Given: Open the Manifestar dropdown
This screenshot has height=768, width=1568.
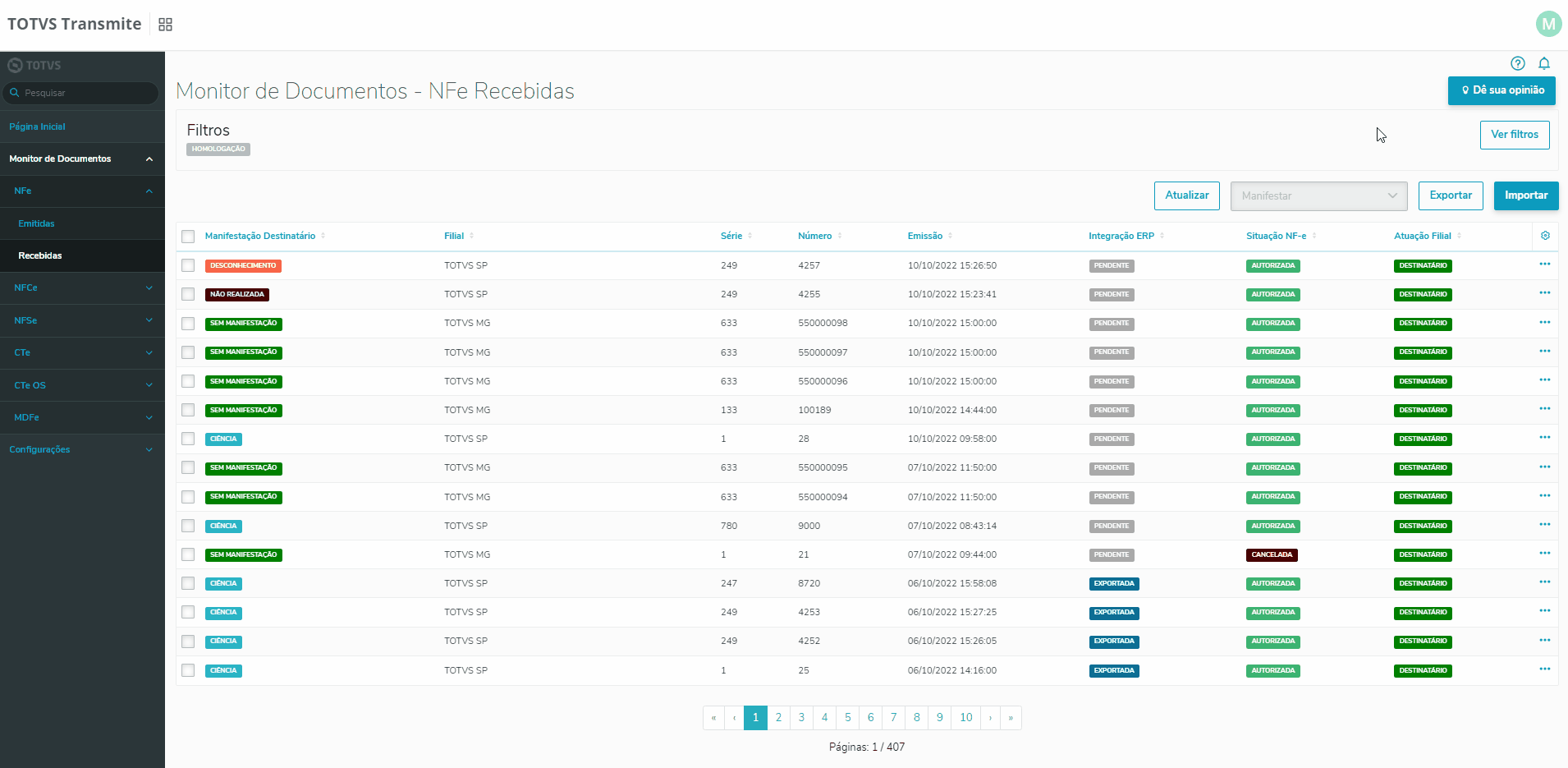Looking at the screenshot, I should [x=1318, y=195].
